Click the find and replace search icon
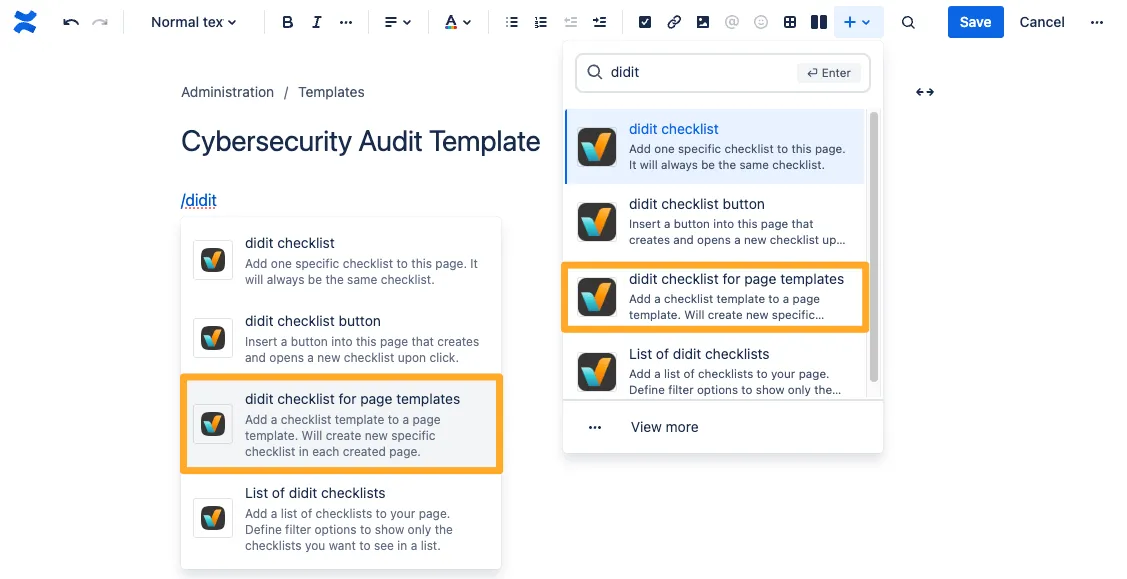The width and height of the screenshot is (1127, 579). point(908,22)
